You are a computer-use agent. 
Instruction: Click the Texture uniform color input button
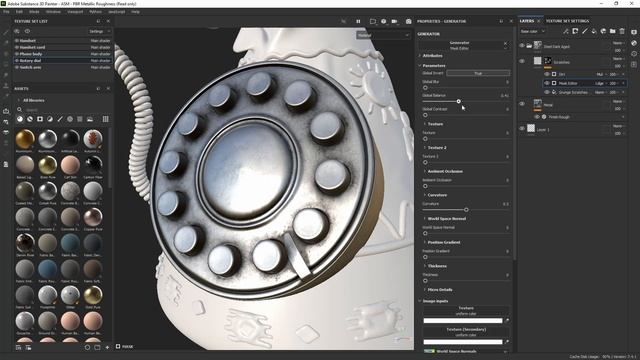point(466,311)
